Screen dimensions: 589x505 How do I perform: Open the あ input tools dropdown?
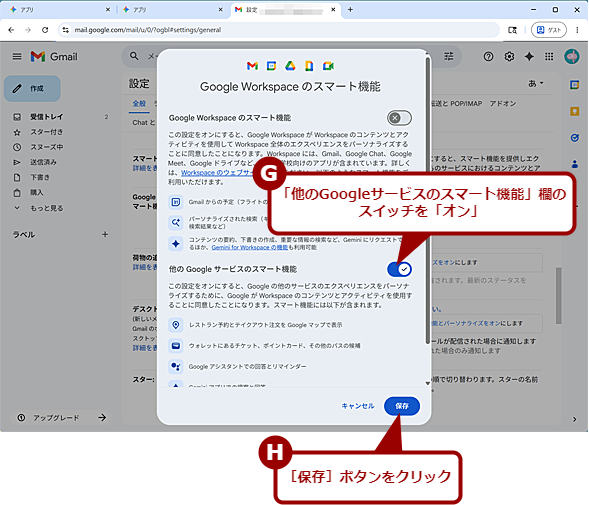536,83
